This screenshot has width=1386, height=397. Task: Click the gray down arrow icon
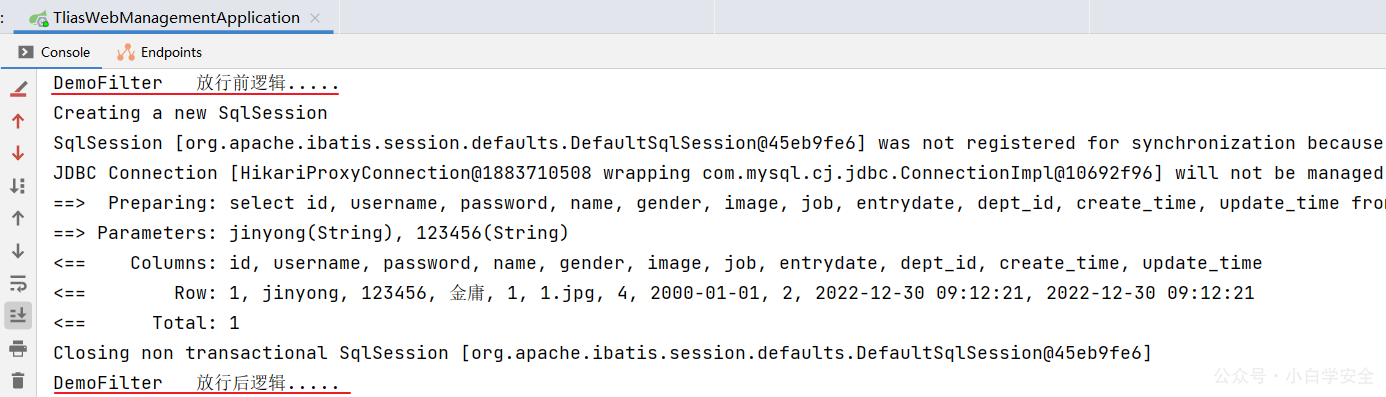pos(18,251)
